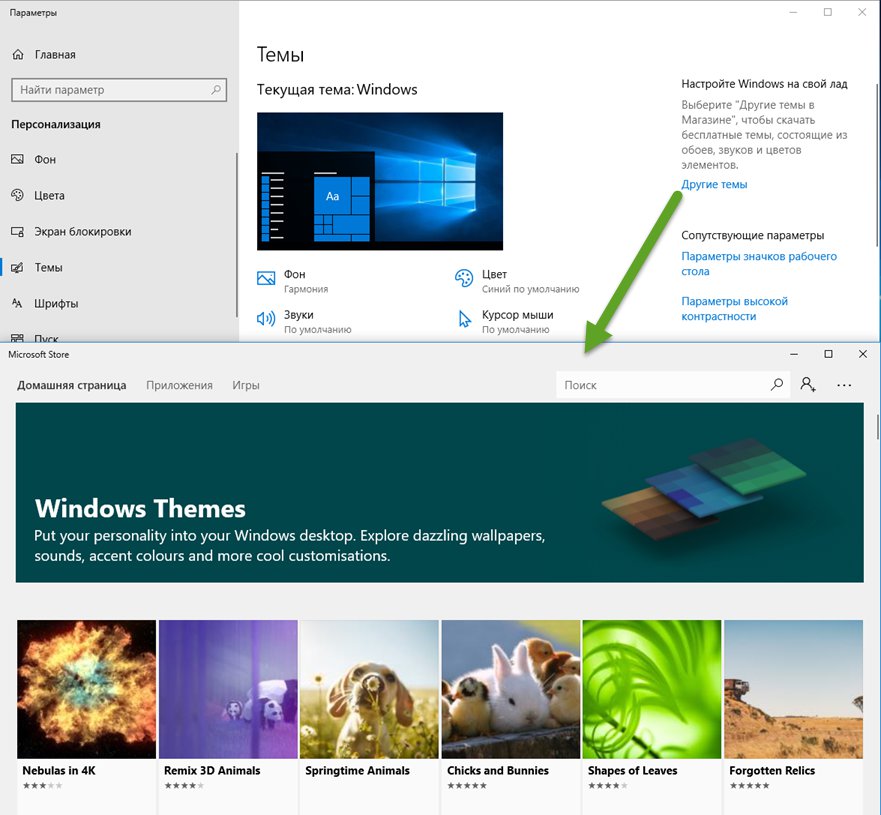Image resolution: width=881 pixels, height=815 pixels.
Task: Click the current Windows theme preview image
Action: (380, 181)
